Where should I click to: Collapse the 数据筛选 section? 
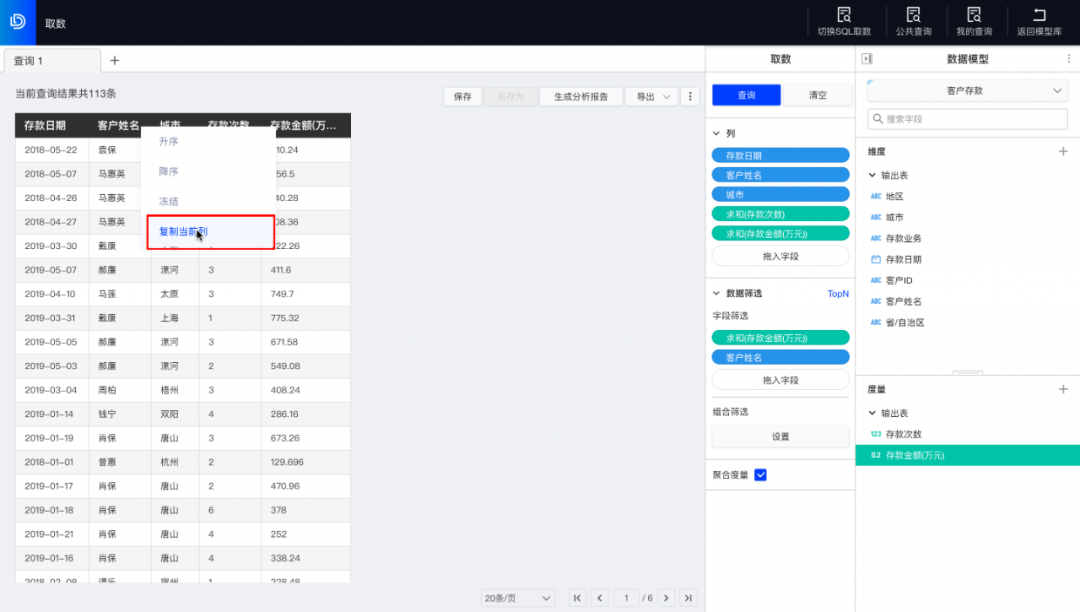click(x=716, y=293)
